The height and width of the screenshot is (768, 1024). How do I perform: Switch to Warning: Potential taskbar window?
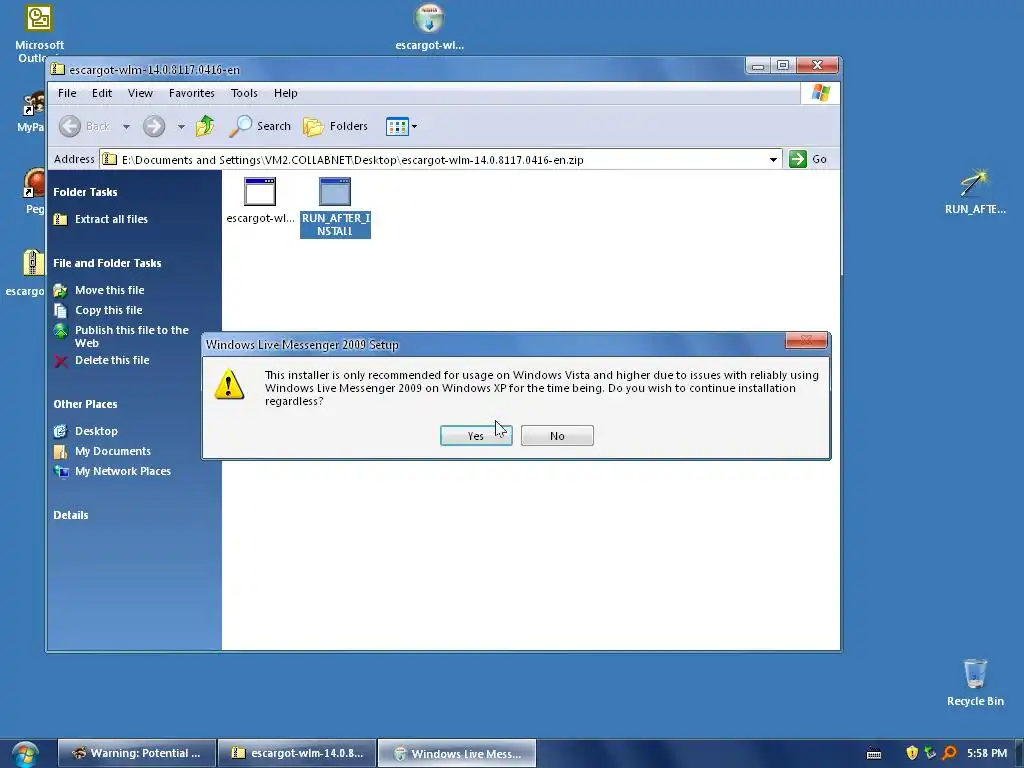click(137, 753)
